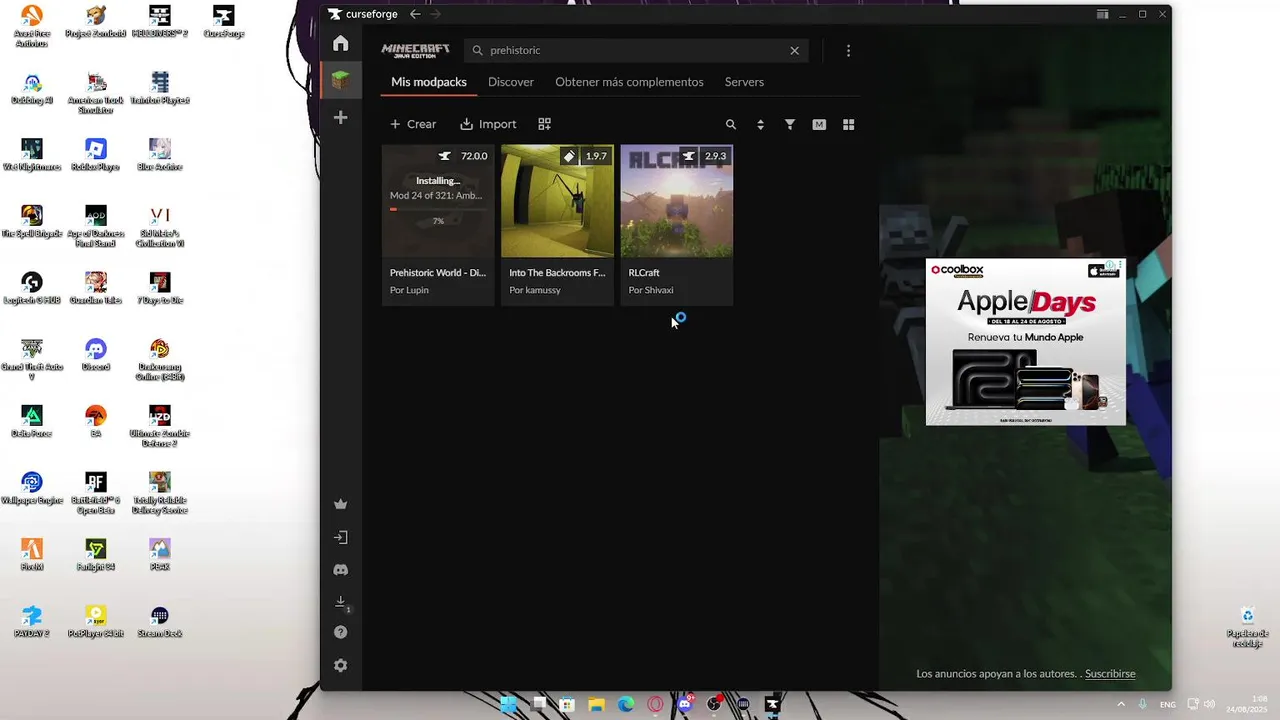Click the sign-in icon in the sidebar
This screenshot has height=720, width=1280.
(341, 537)
